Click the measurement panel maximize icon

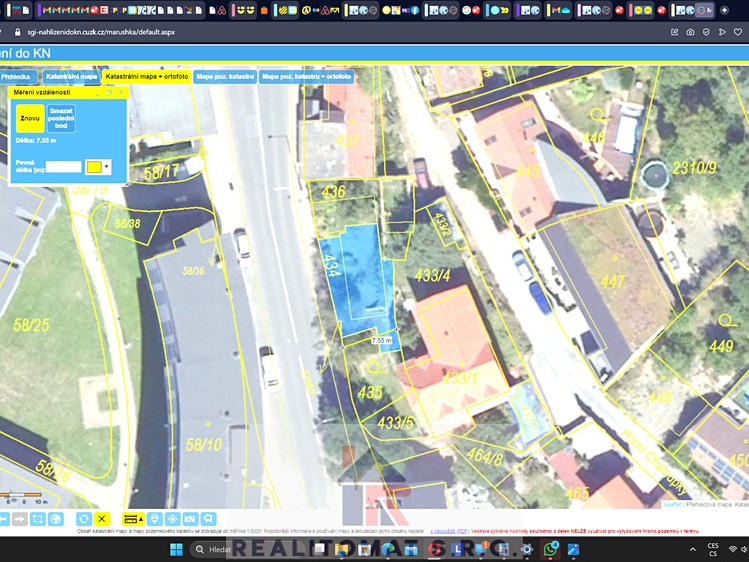click(109, 92)
